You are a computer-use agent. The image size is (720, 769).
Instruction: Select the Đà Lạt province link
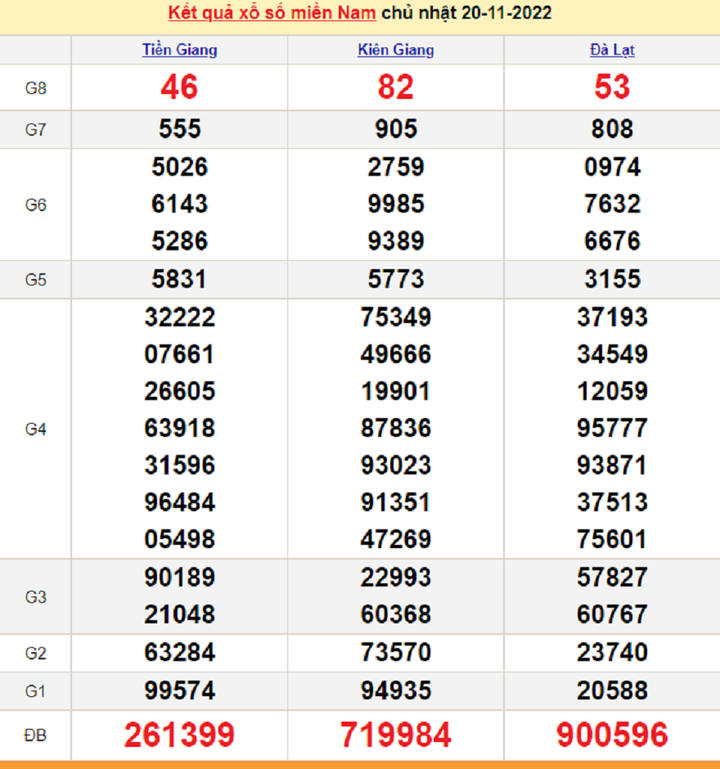611,50
